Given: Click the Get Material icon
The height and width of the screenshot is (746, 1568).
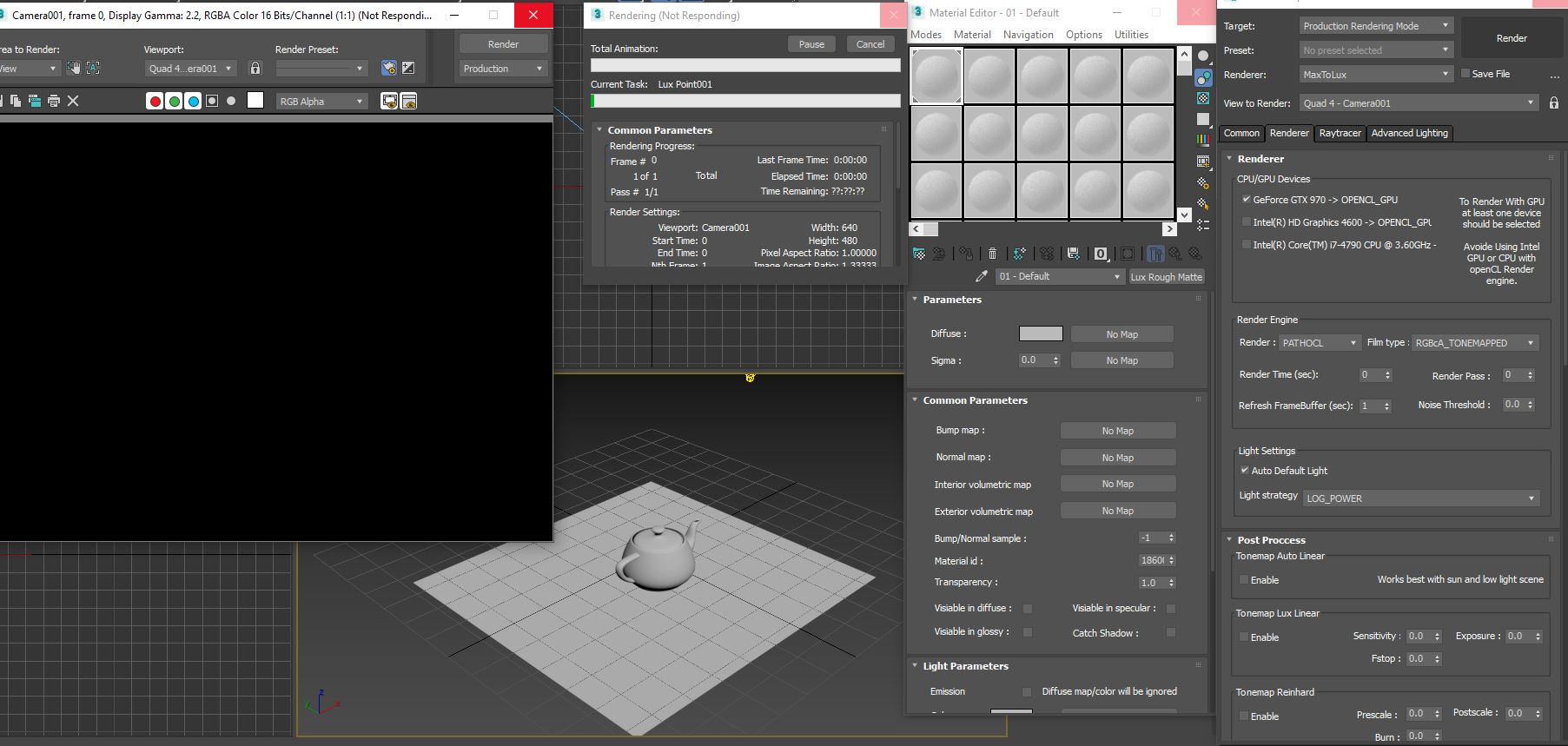Looking at the screenshot, I should click(919, 254).
